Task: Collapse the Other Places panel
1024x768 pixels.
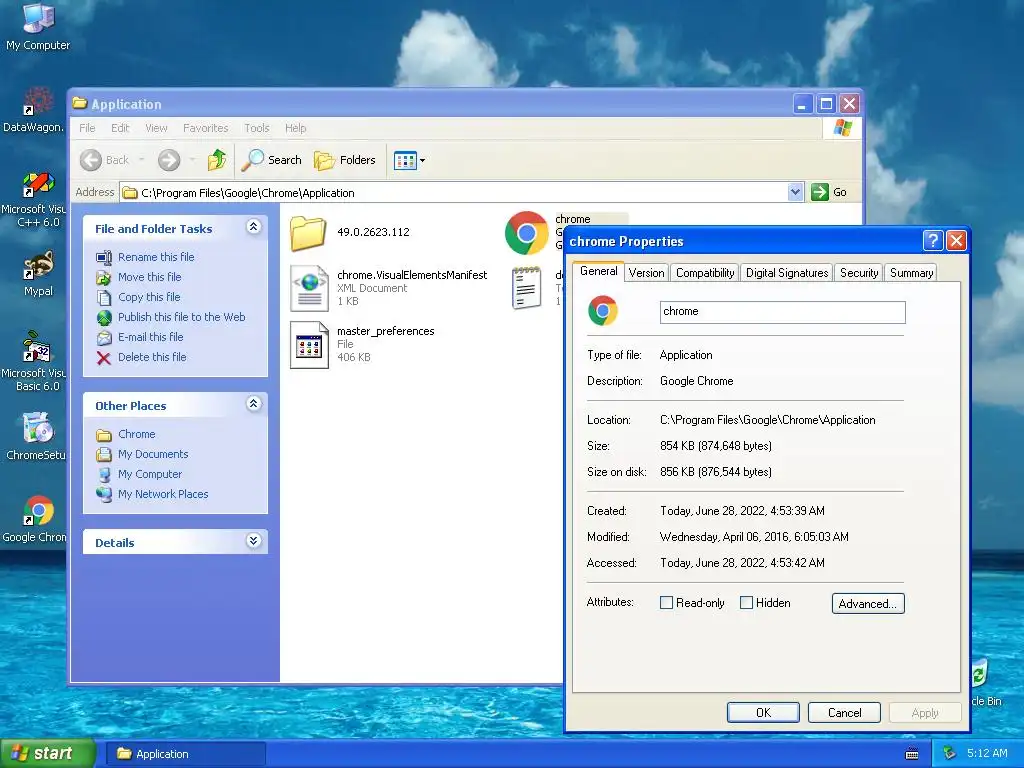Action: coord(253,404)
